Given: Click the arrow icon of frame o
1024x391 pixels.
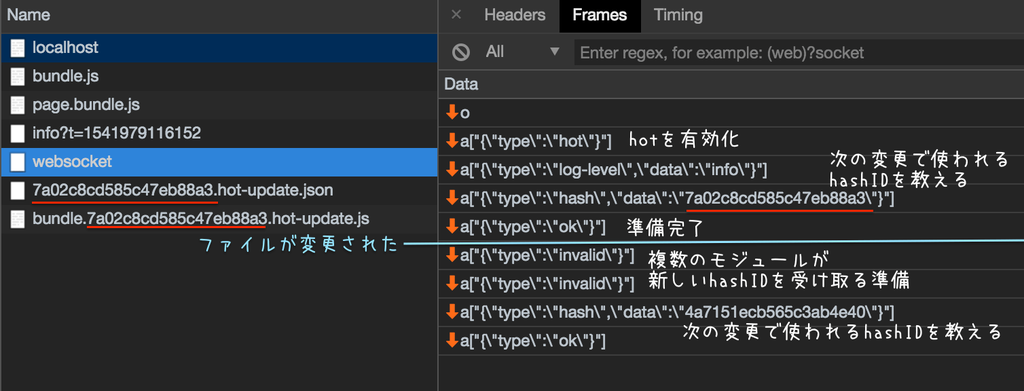Looking at the screenshot, I should (x=451, y=113).
